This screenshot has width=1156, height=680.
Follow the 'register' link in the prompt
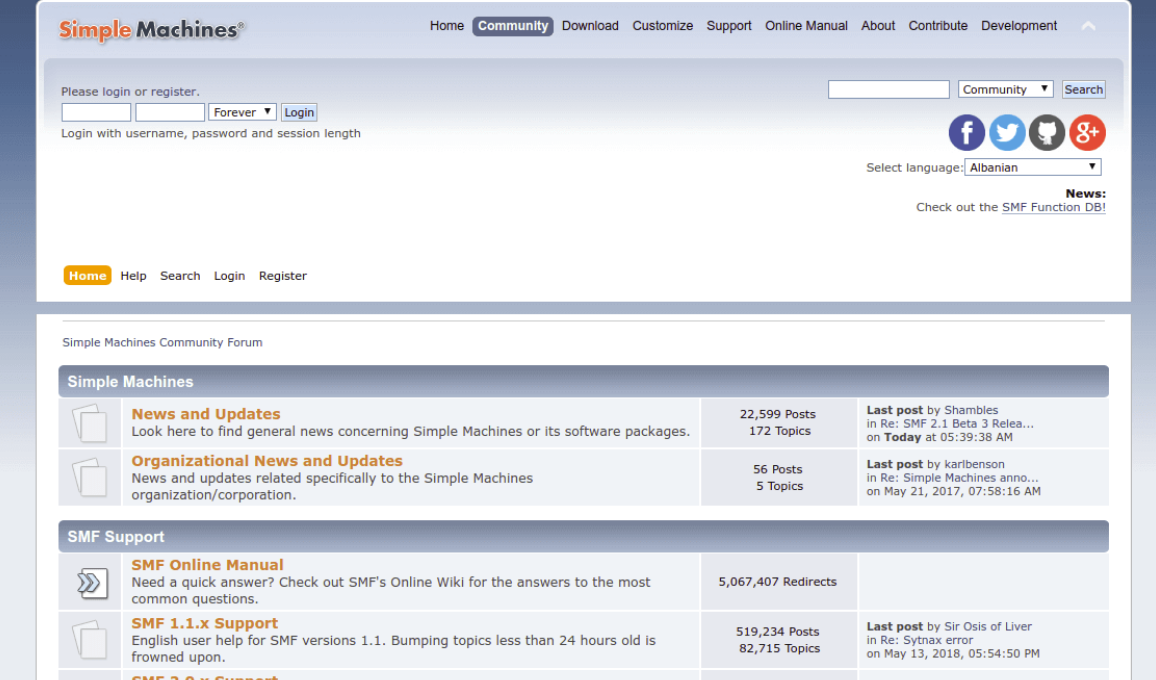coord(173,91)
